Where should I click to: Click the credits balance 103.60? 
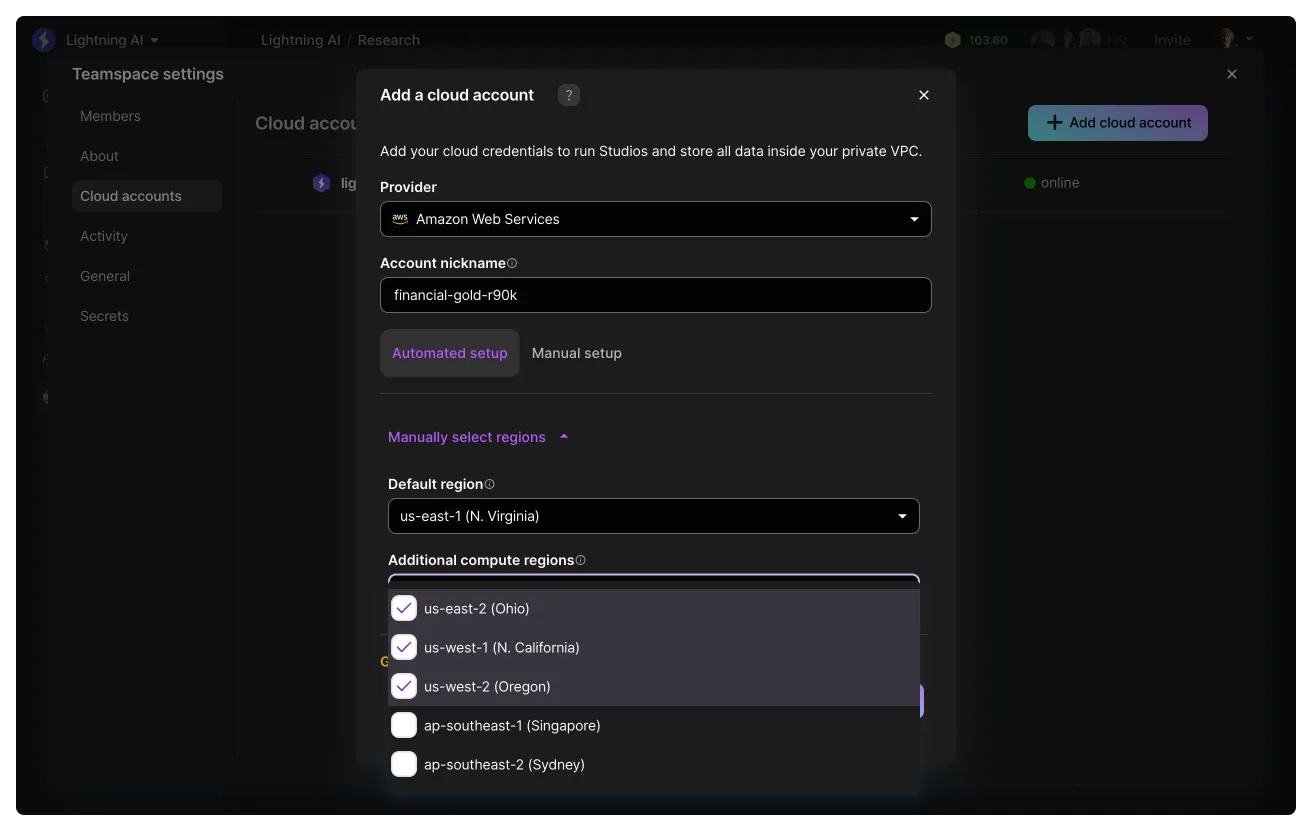point(988,40)
